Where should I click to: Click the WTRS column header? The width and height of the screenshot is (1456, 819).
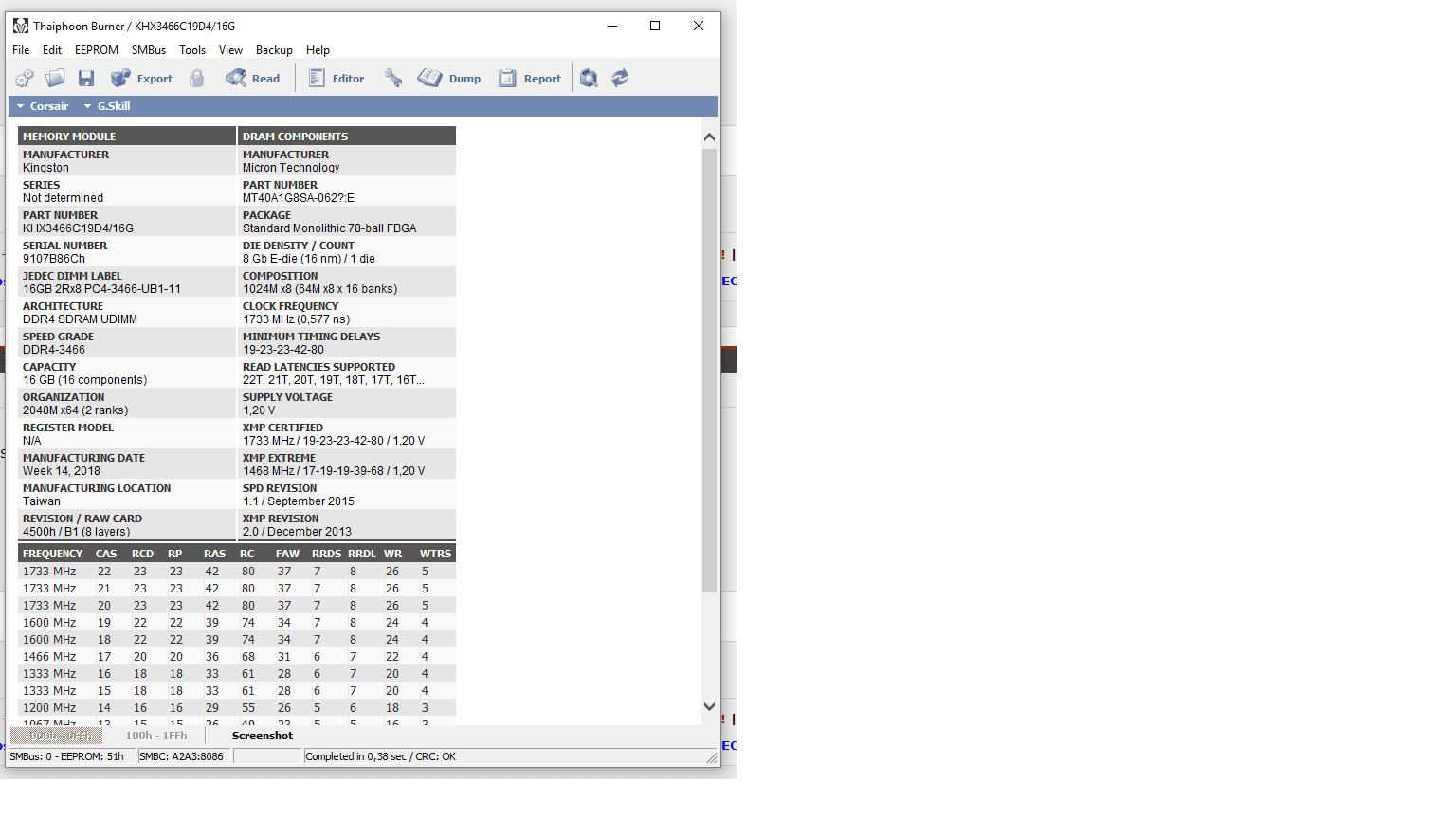pos(435,554)
